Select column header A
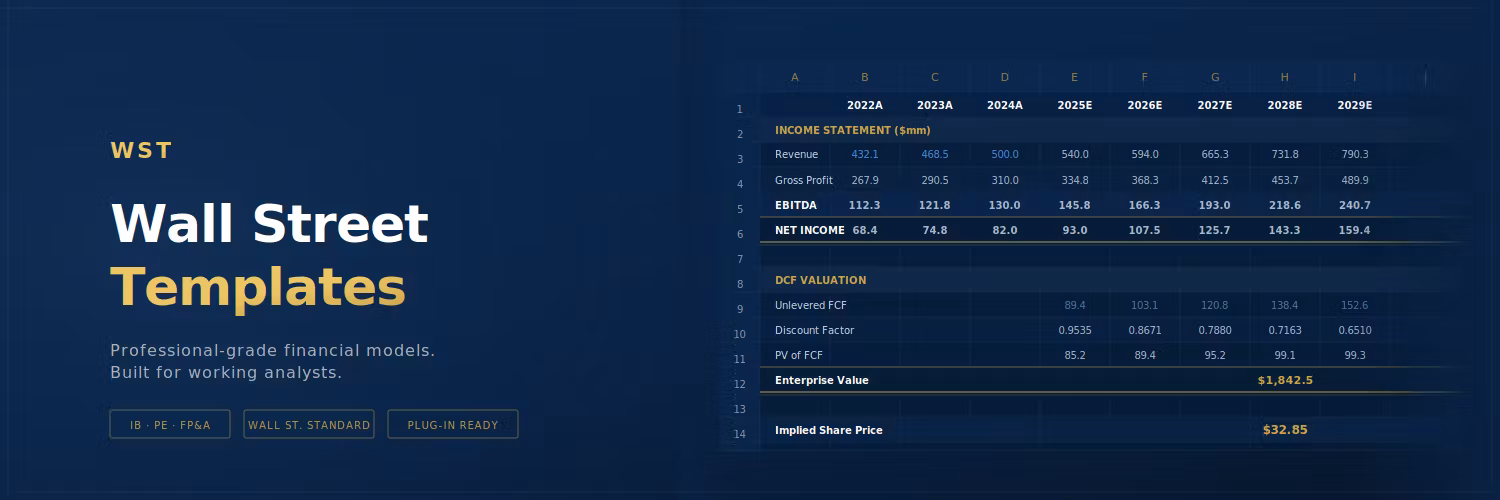The width and height of the screenshot is (1500, 500). [795, 77]
